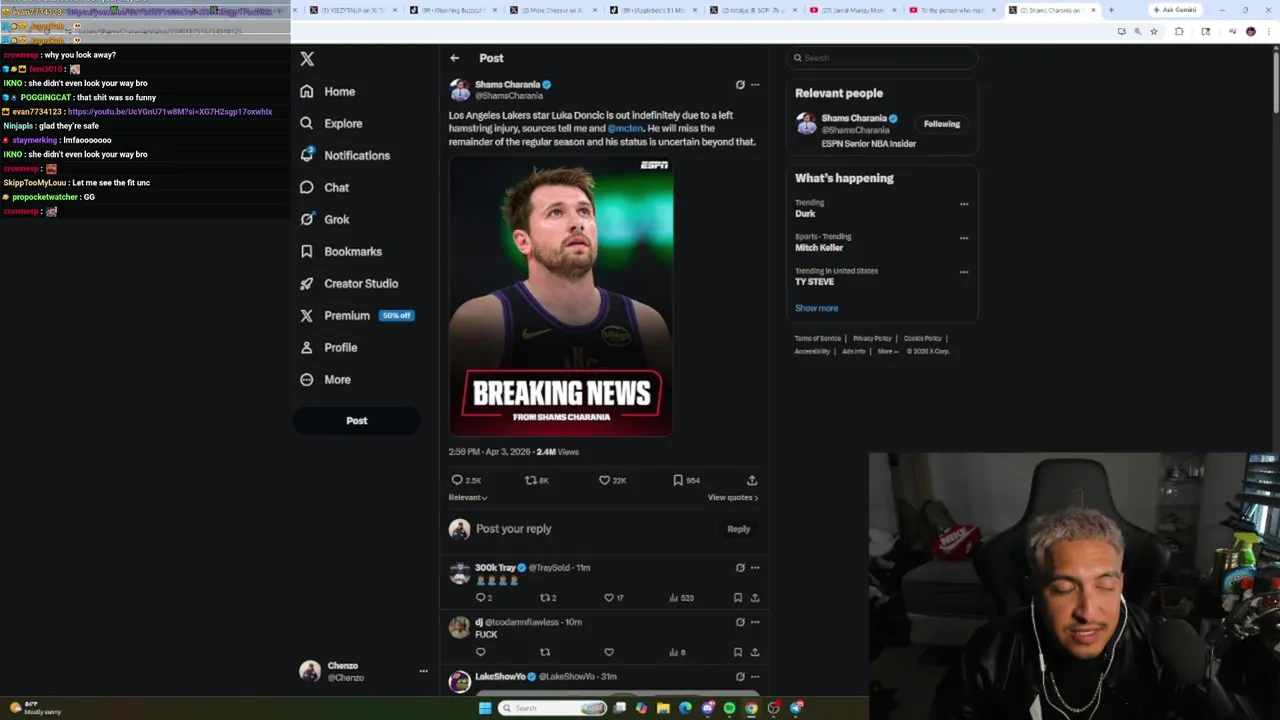Click the sidebar Post button
The height and width of the screenshot is (720, 1280).
coord(356,420)
